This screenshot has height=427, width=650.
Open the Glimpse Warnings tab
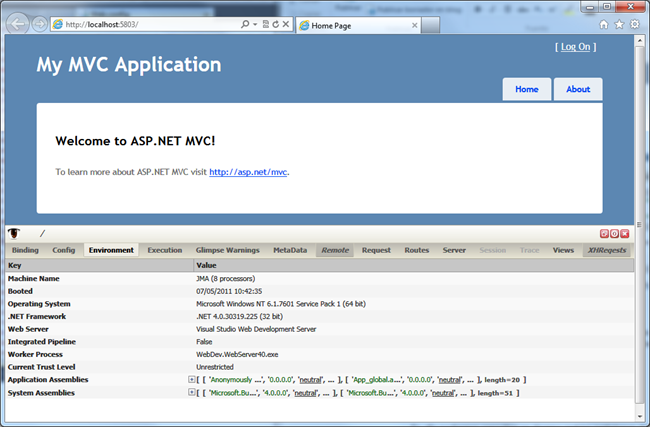[227, 250]
